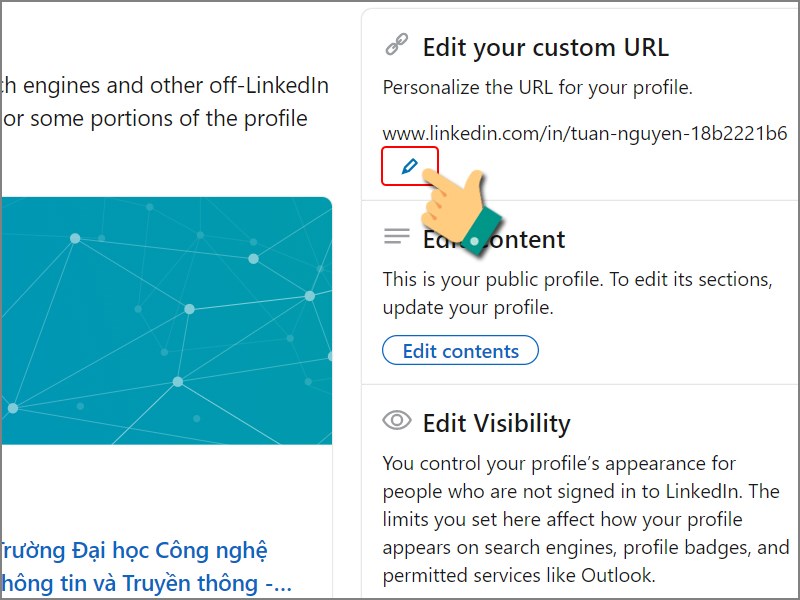Click the "update your profile." text line
The width and height of the screenshot is (800, 600).
coord(468,308)
